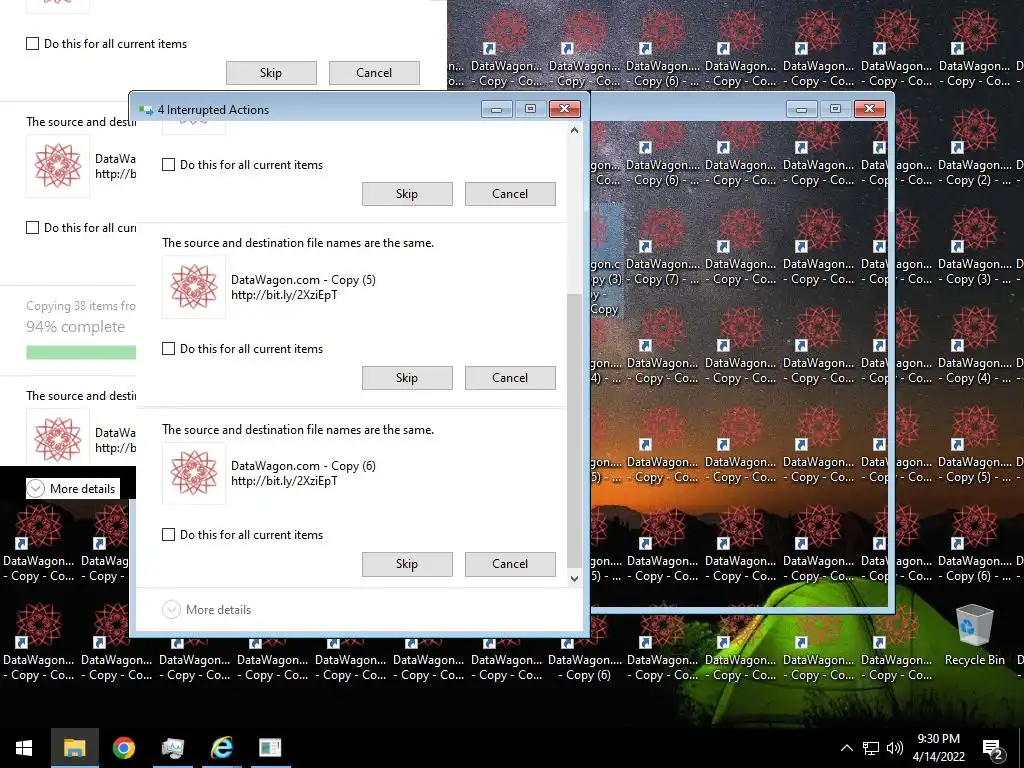Screen dimensions: 1024x768
Task: Select the Recycle Bin desktop icon
Action: (974, 636)
